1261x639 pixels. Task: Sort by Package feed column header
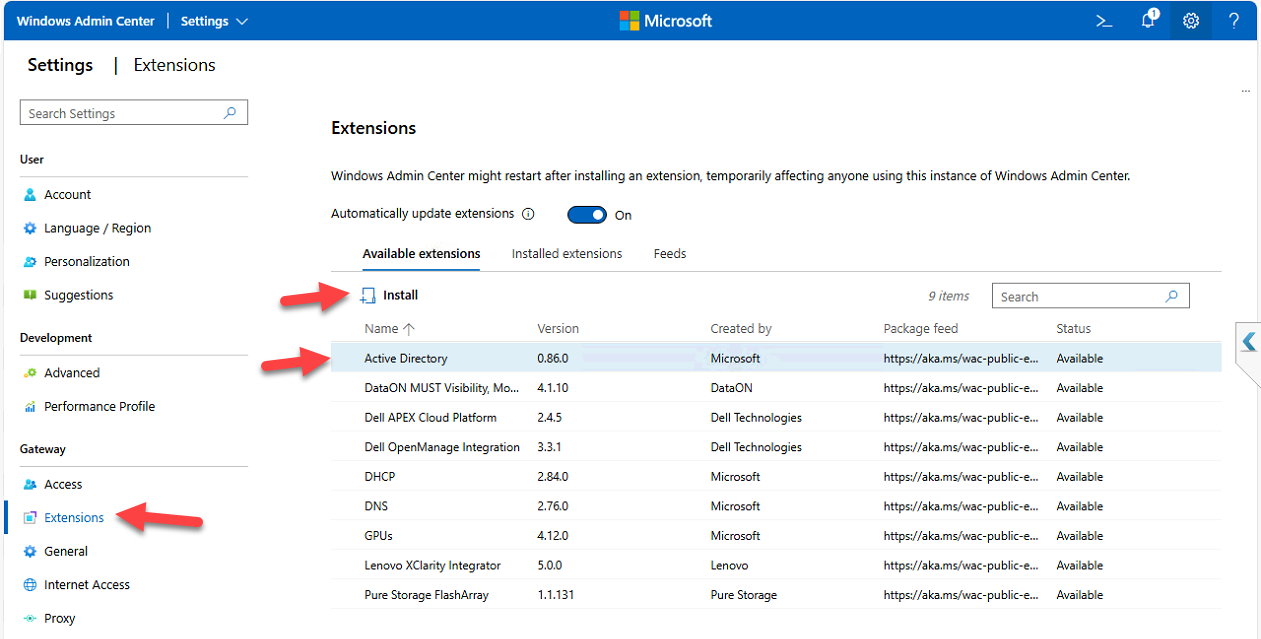tap(921, 329)
